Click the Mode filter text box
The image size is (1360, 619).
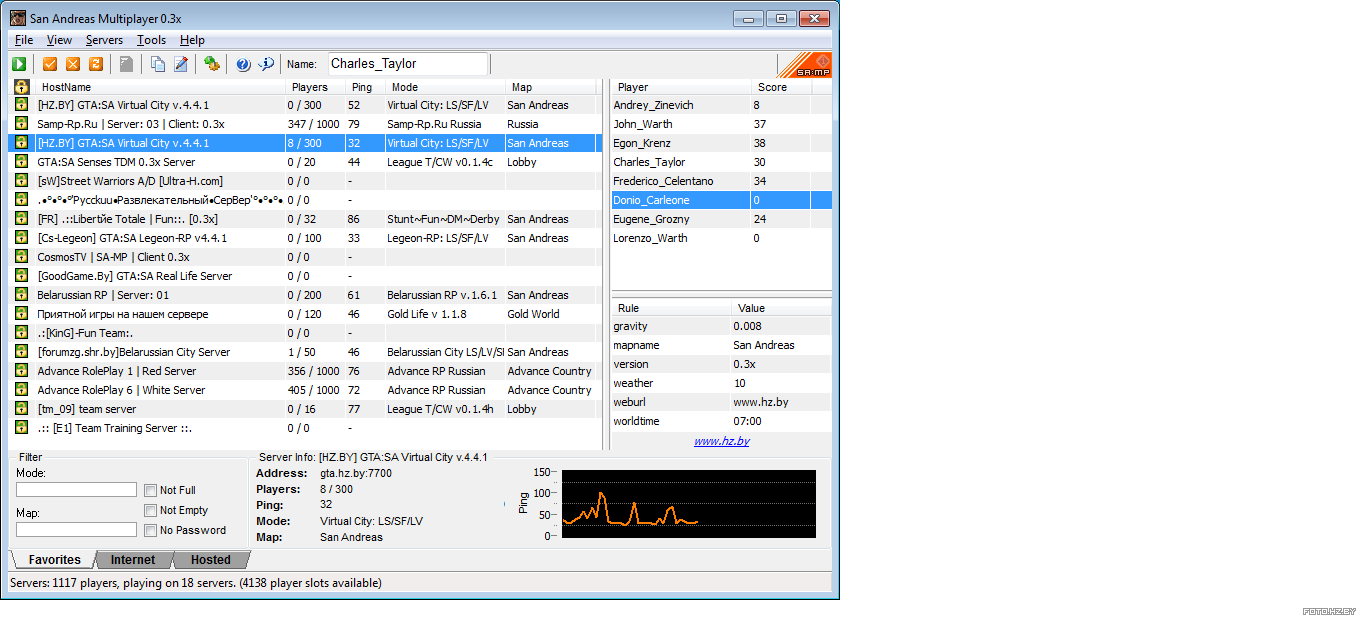pos(76,490)
